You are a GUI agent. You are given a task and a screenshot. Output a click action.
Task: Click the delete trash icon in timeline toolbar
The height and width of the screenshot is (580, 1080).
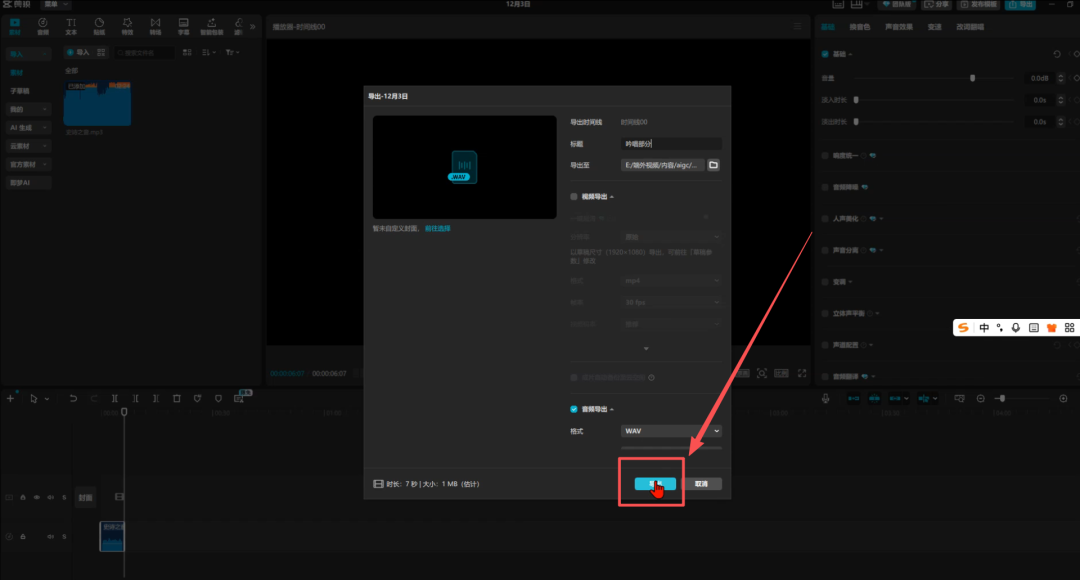(x=177, y=398)
